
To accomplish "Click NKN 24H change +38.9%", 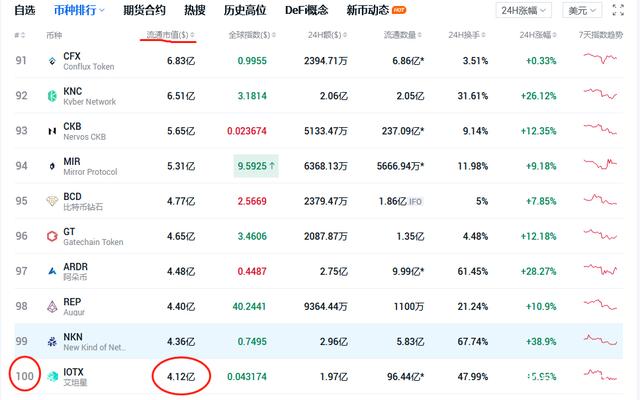I will pos(541,342).
